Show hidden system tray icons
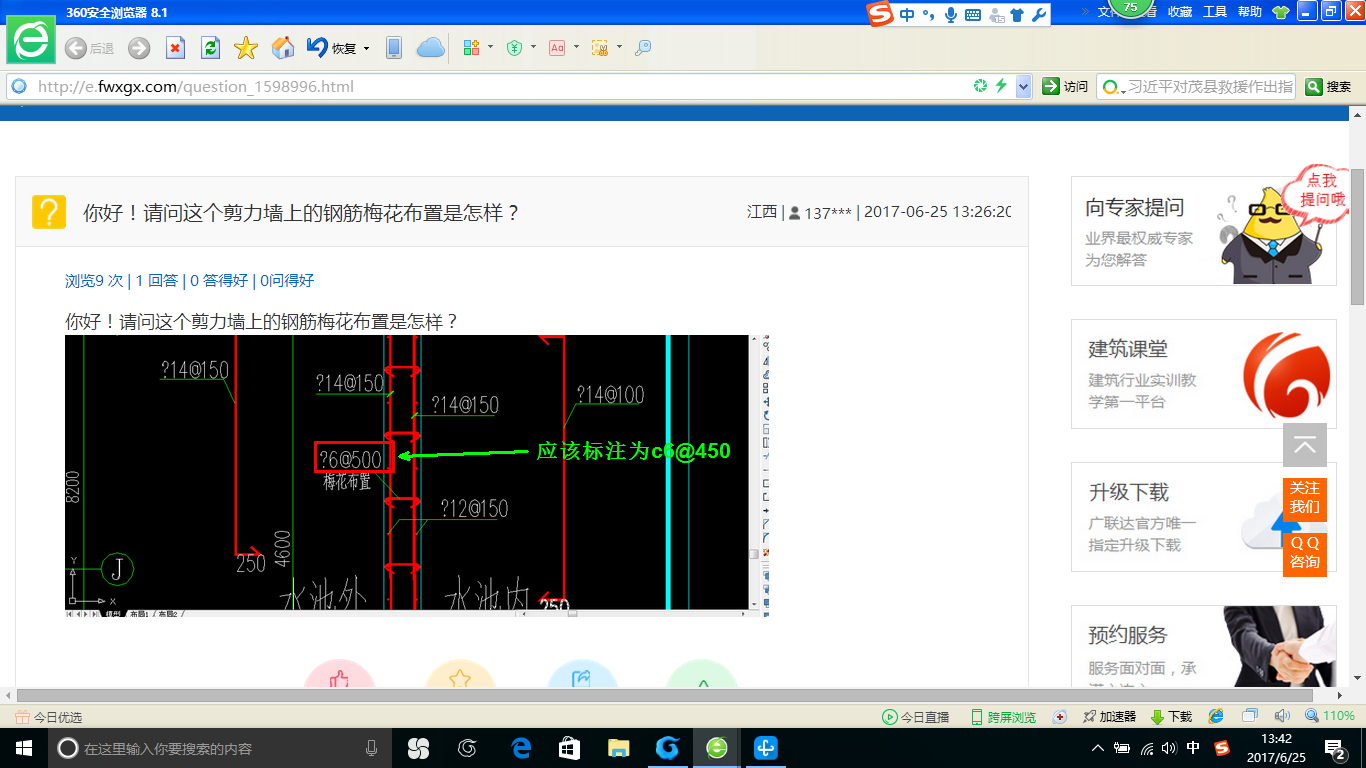Screen dimensions: 1366x768 (1098, 748)
